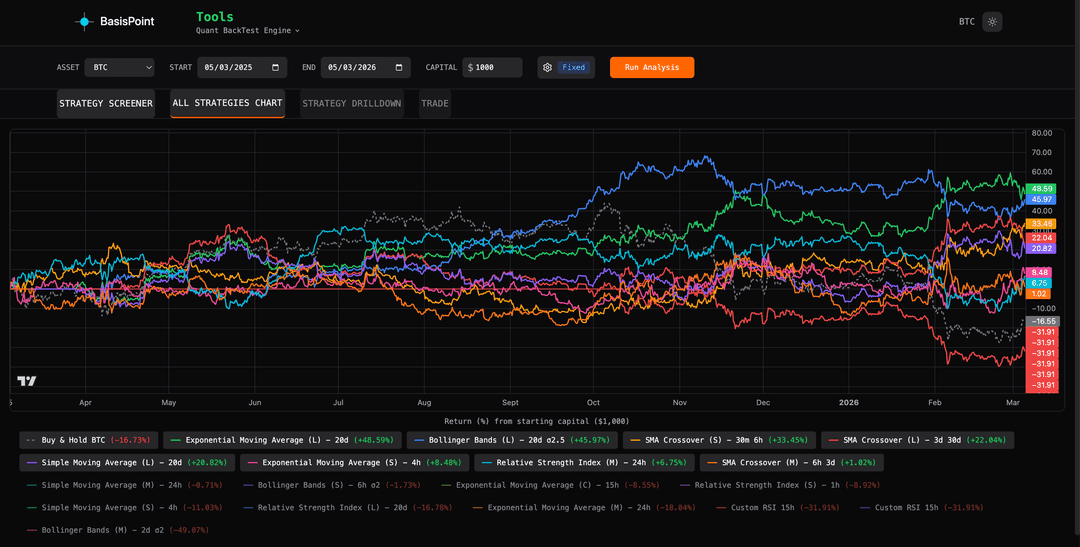Click the green 48.59 price axis label

coord(1040,189)
